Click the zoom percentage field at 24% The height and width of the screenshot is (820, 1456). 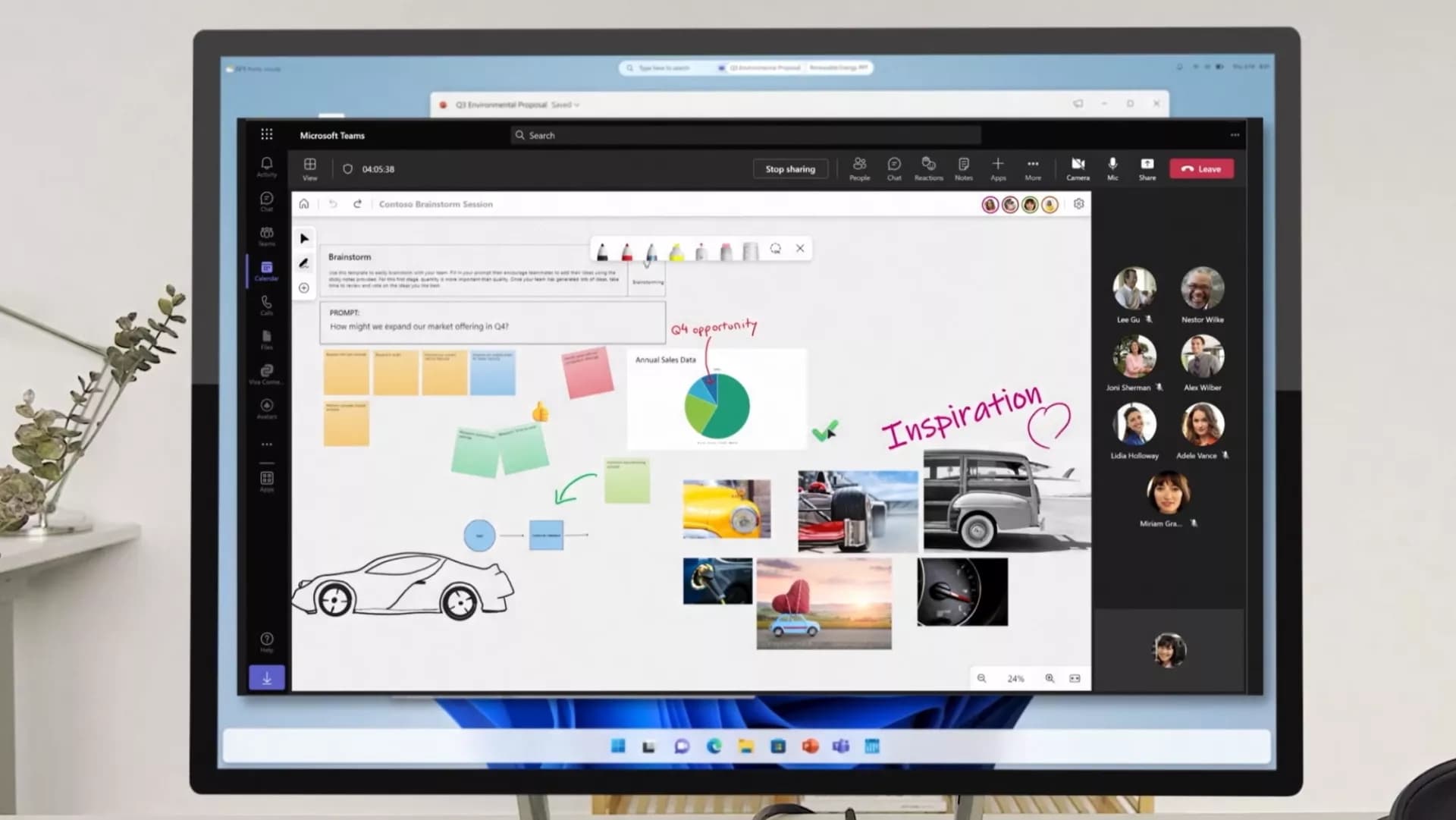pos(1015,678)
